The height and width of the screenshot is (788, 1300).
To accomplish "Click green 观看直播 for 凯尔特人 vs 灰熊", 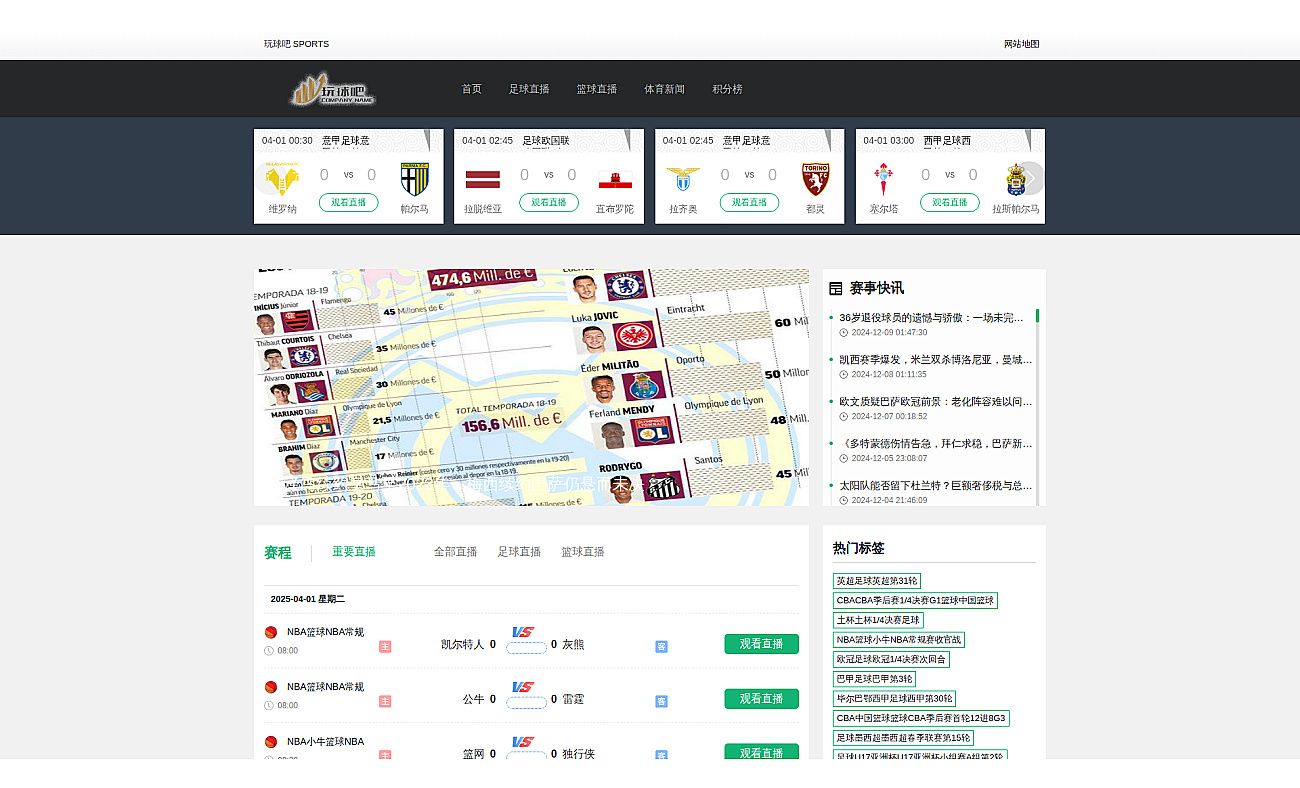I will 762,644.
